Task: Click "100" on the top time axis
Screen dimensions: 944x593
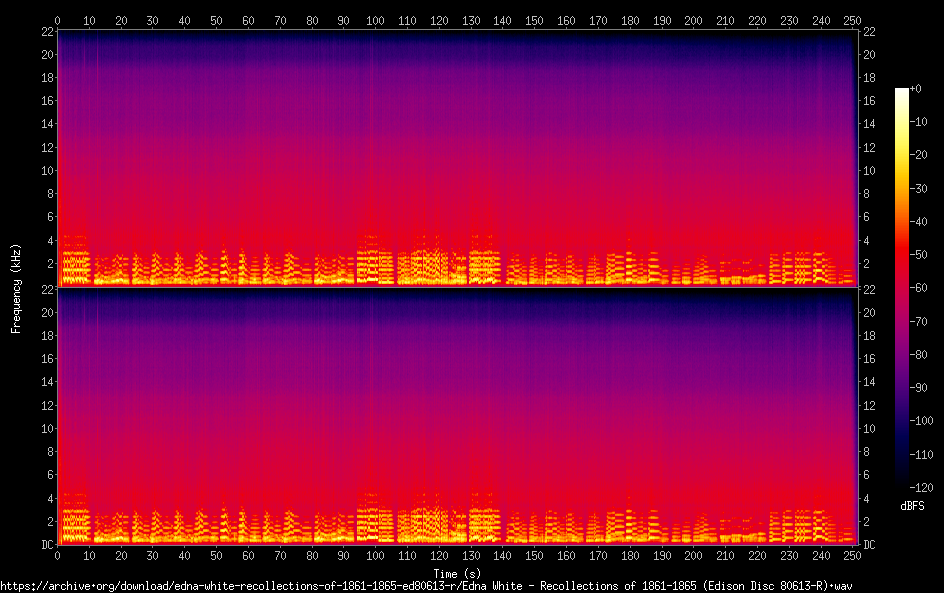Action: (375, 20)
